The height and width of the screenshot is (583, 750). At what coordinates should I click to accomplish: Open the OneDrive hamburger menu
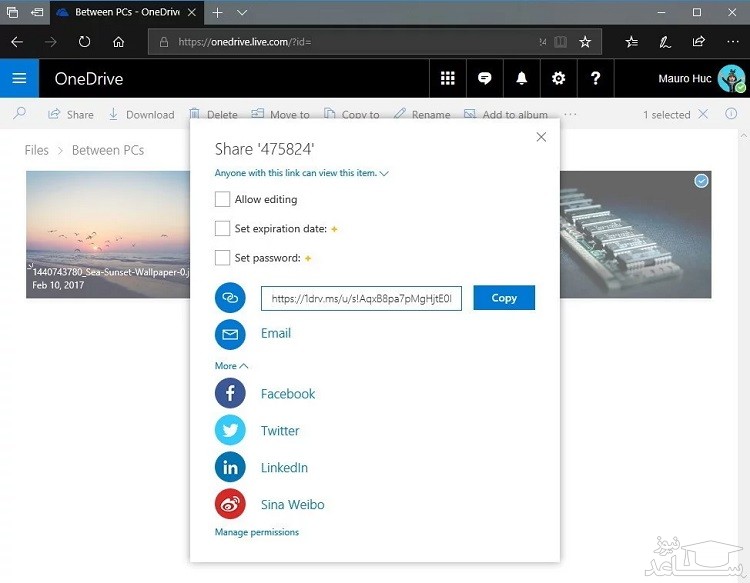(x=19, y=79)
